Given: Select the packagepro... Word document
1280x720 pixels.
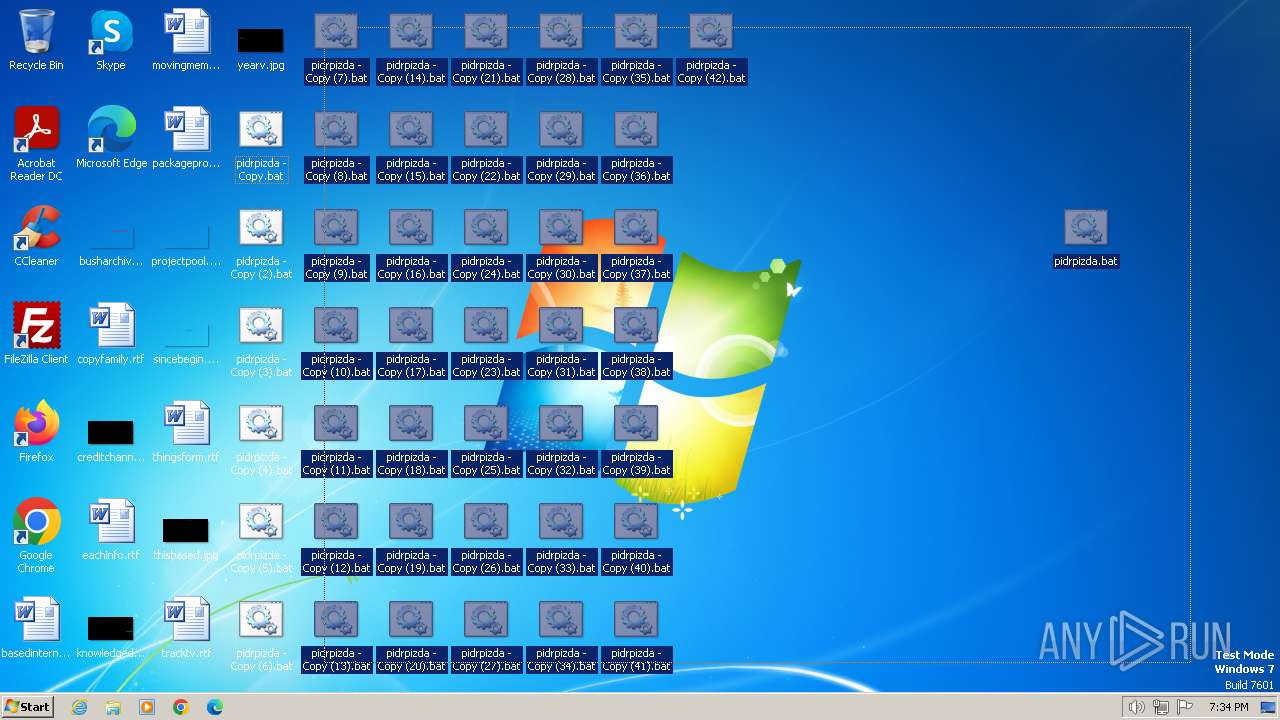Looking at the screenshot, I should pos(186,139).
